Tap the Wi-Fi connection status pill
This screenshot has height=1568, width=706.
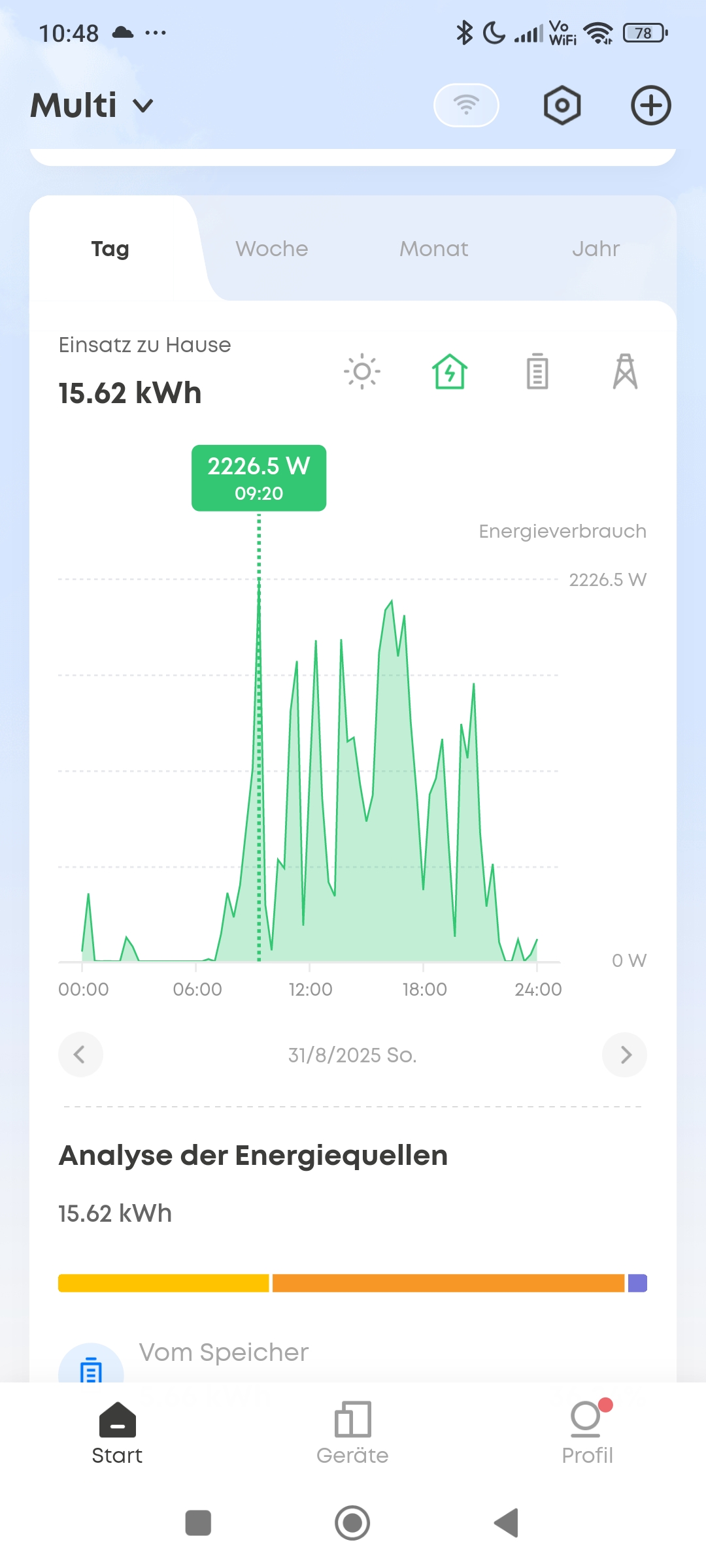click(x=466, y=105)
